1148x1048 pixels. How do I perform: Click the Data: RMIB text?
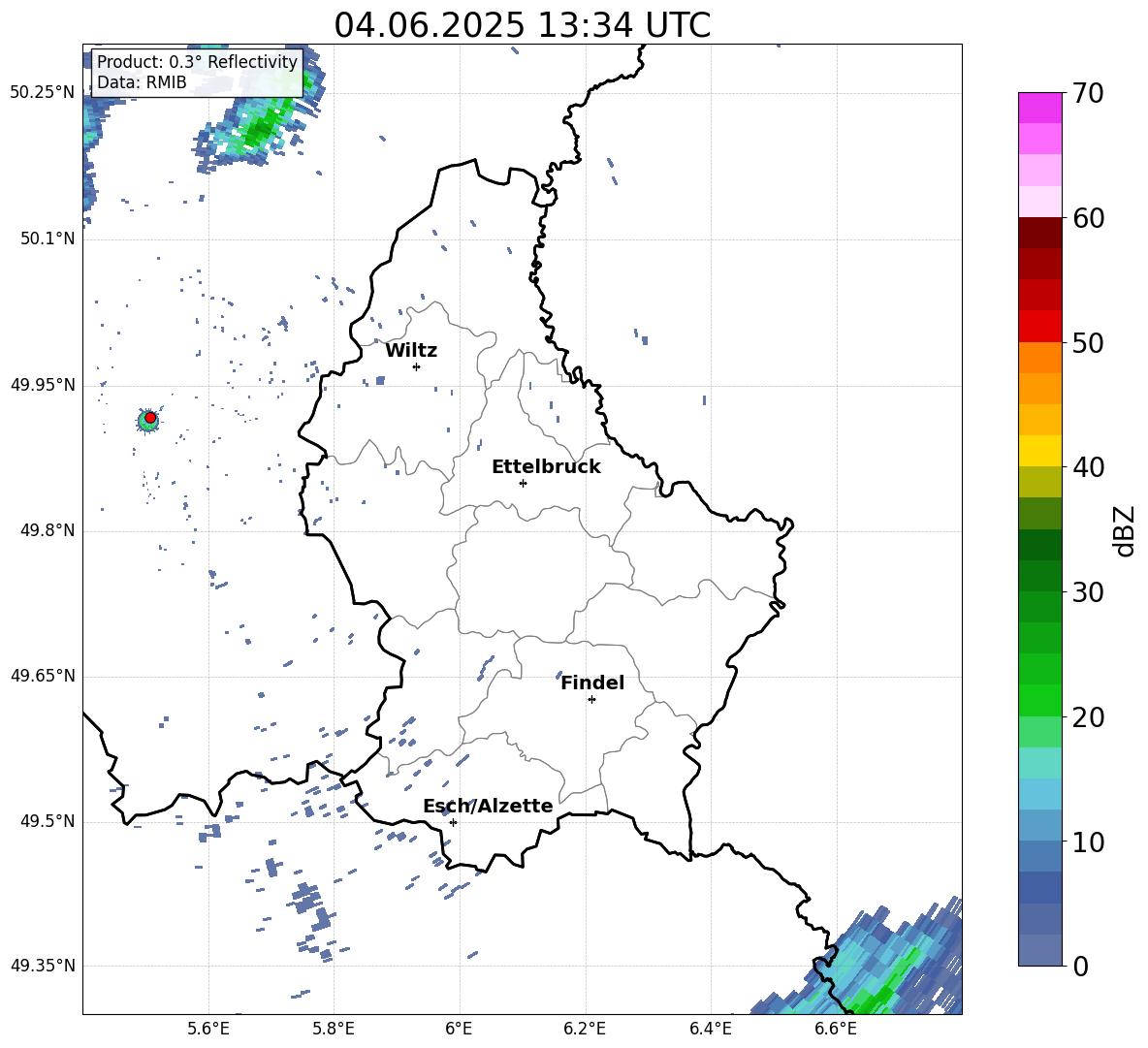142,82
